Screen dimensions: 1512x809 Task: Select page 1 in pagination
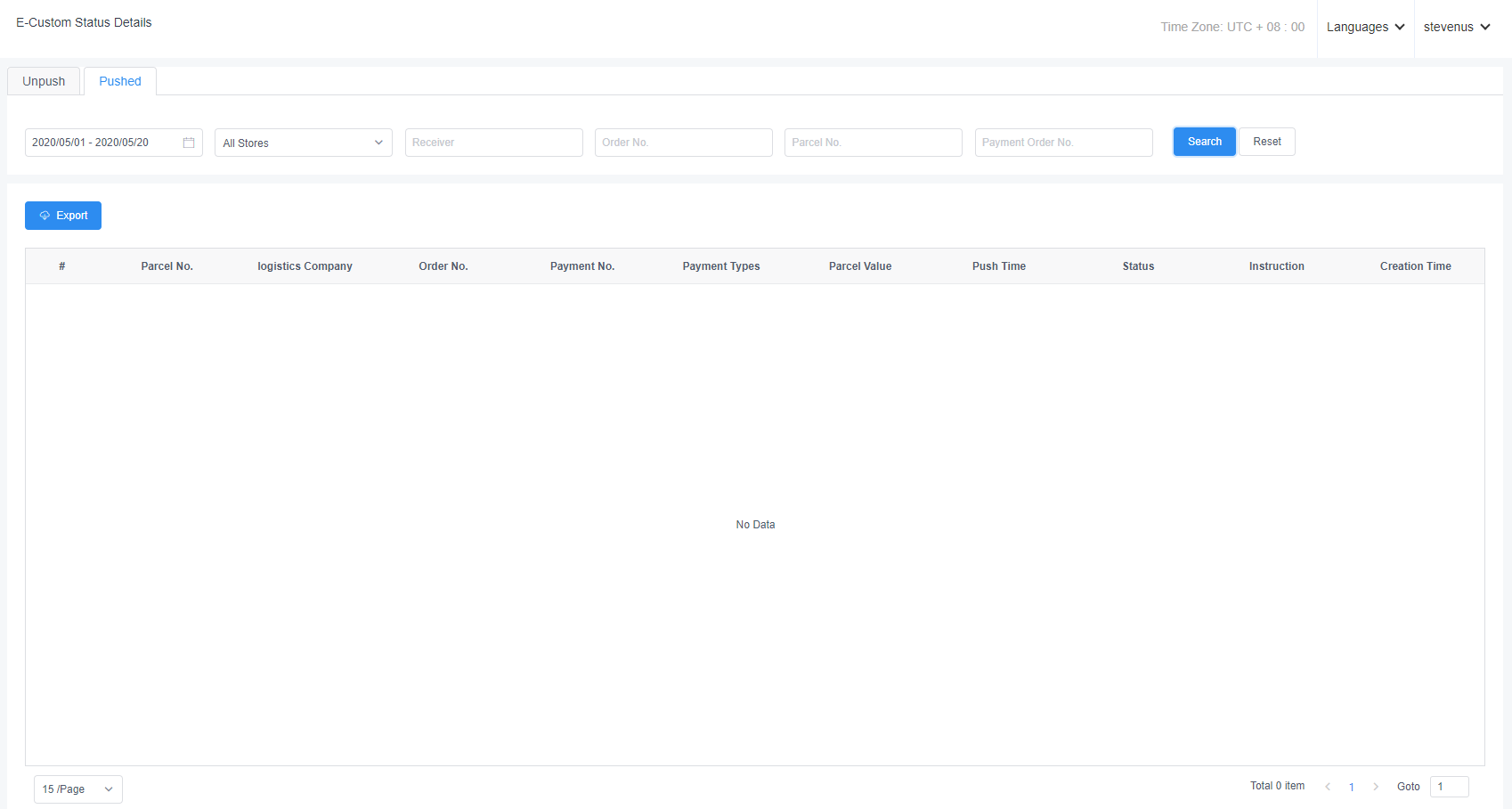(1352, 787)
